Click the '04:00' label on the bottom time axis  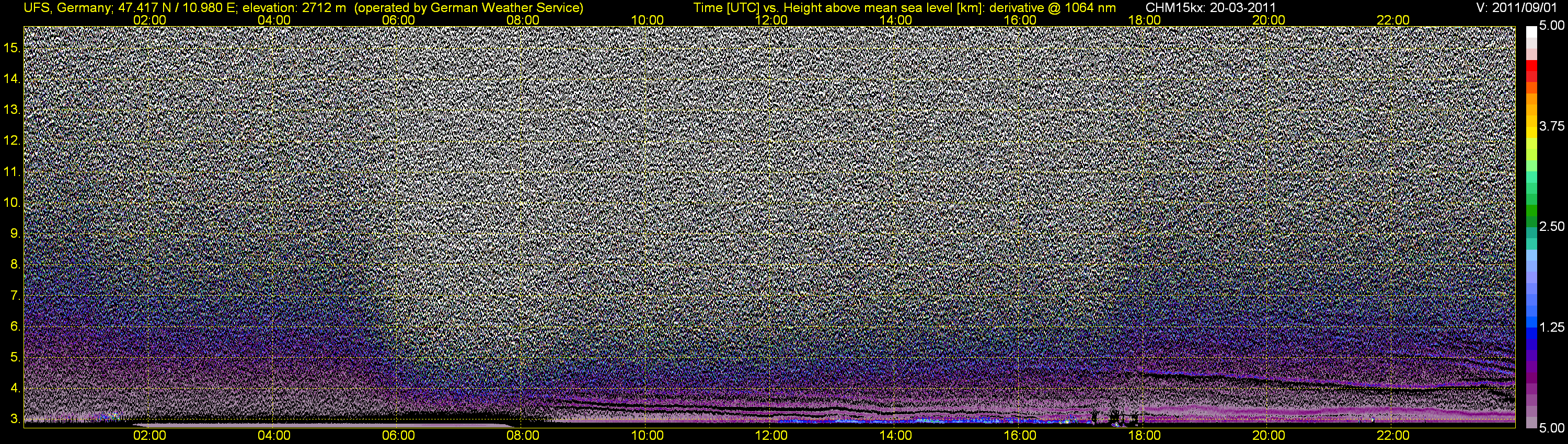[x=274, y=436]
